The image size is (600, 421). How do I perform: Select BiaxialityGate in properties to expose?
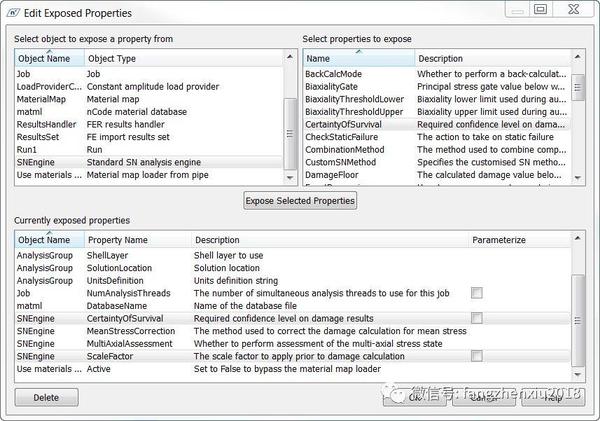tap(333, 86)
